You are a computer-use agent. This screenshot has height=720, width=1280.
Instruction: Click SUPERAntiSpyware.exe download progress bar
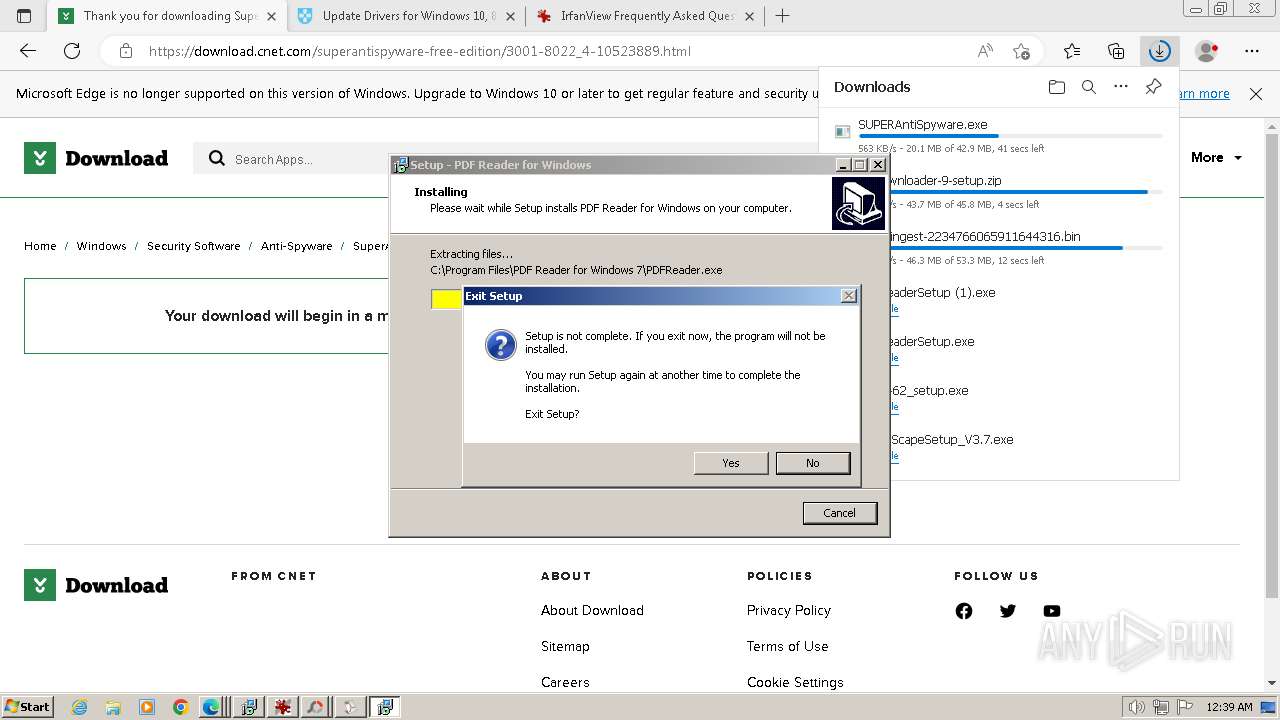[x=1010, y=136]
